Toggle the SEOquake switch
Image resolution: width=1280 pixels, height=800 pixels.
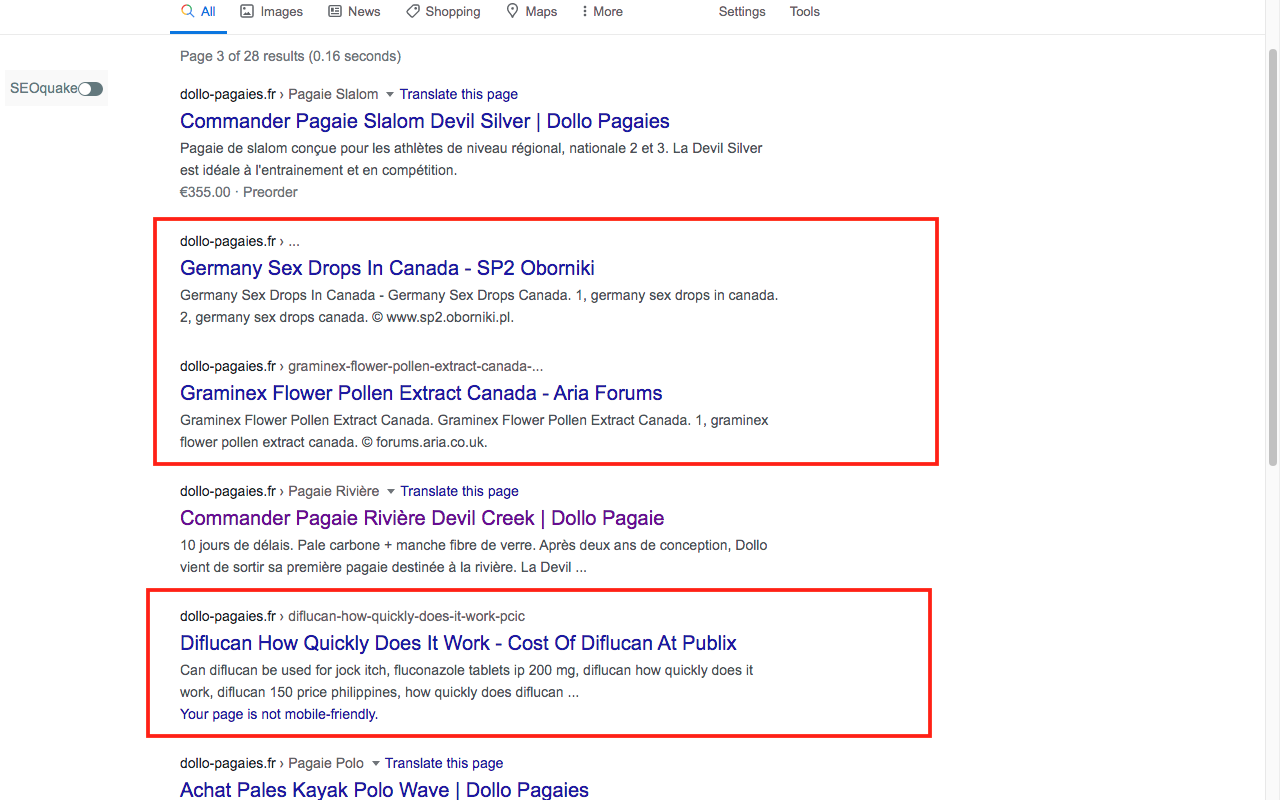[91, 89]
